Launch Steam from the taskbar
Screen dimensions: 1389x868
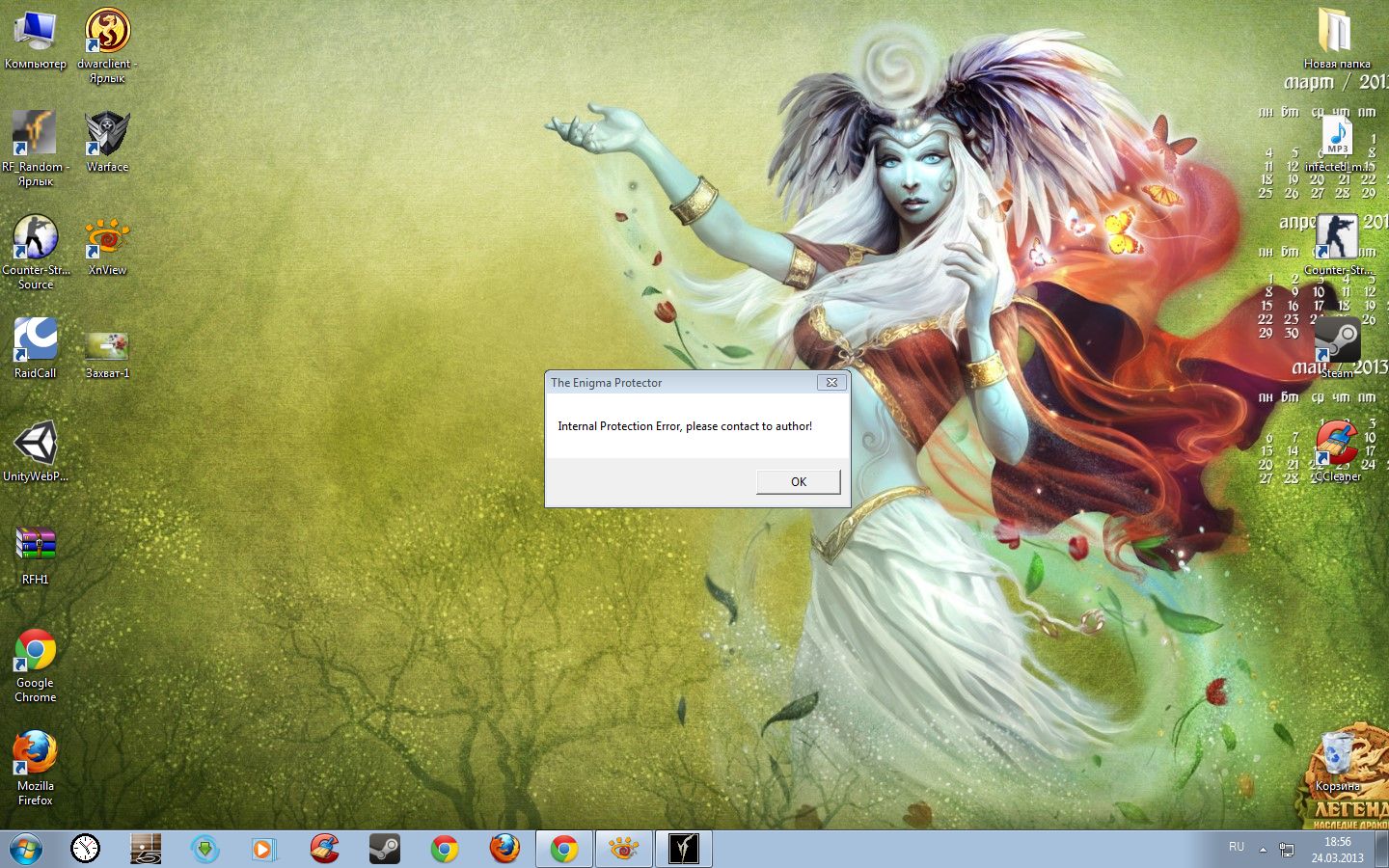click(x=385, y=849)
